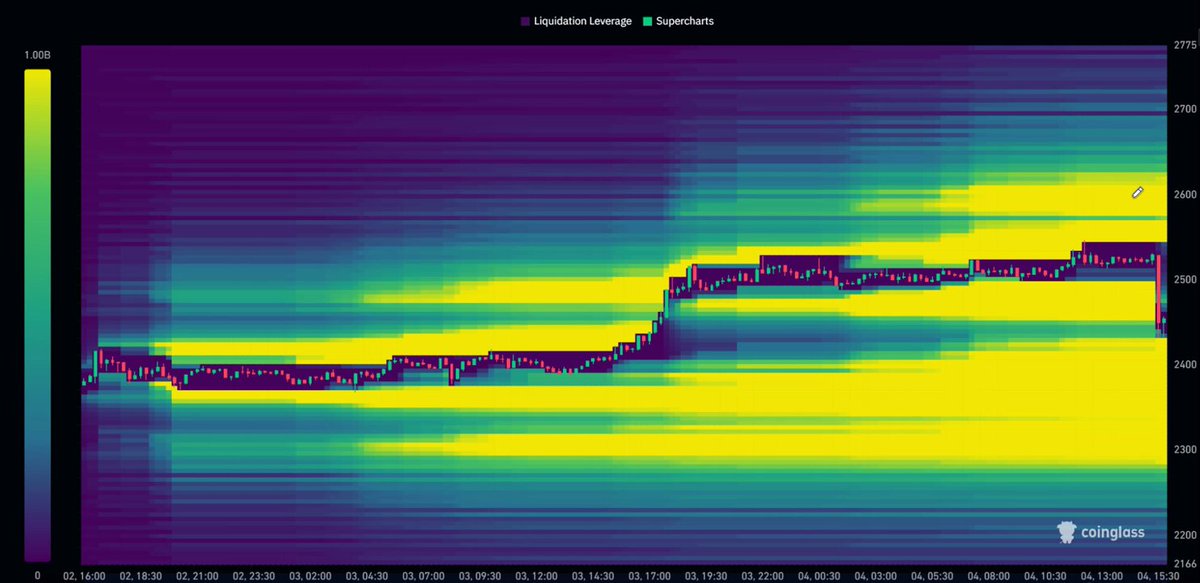Click the 04, 05:30 time label
This screenshot has width=1200, height=583.
[x=932, y=576]
